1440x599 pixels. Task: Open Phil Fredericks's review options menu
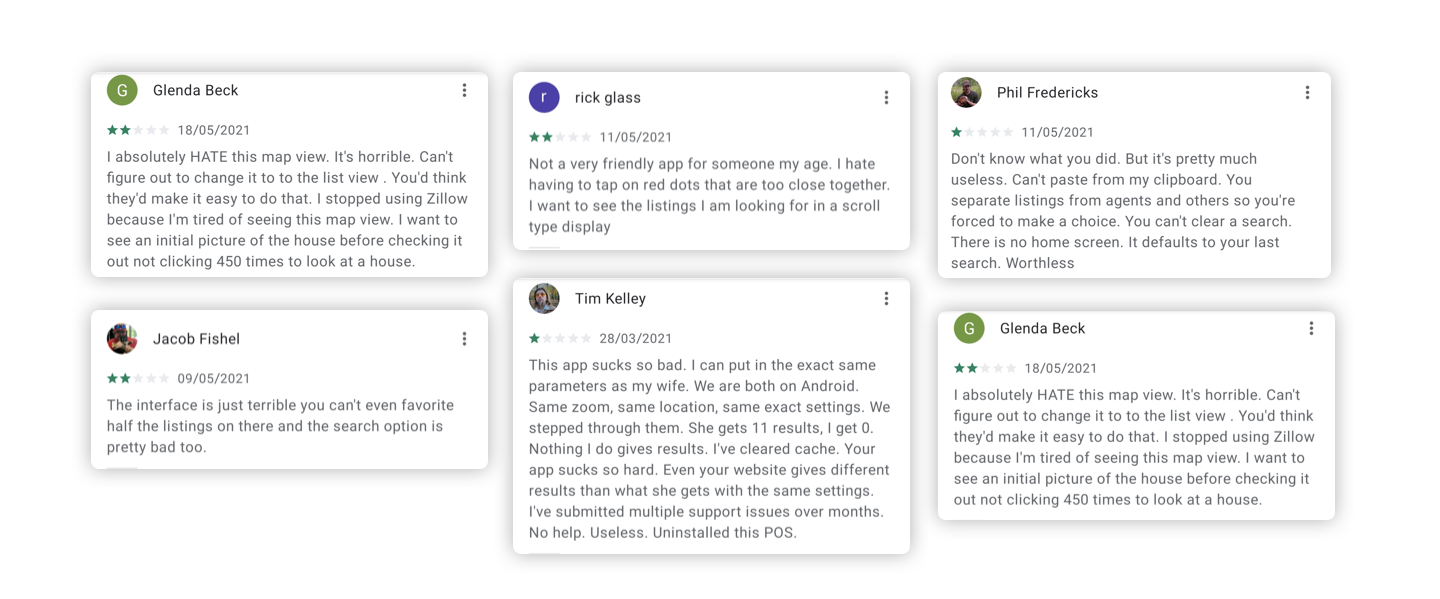1307,91
